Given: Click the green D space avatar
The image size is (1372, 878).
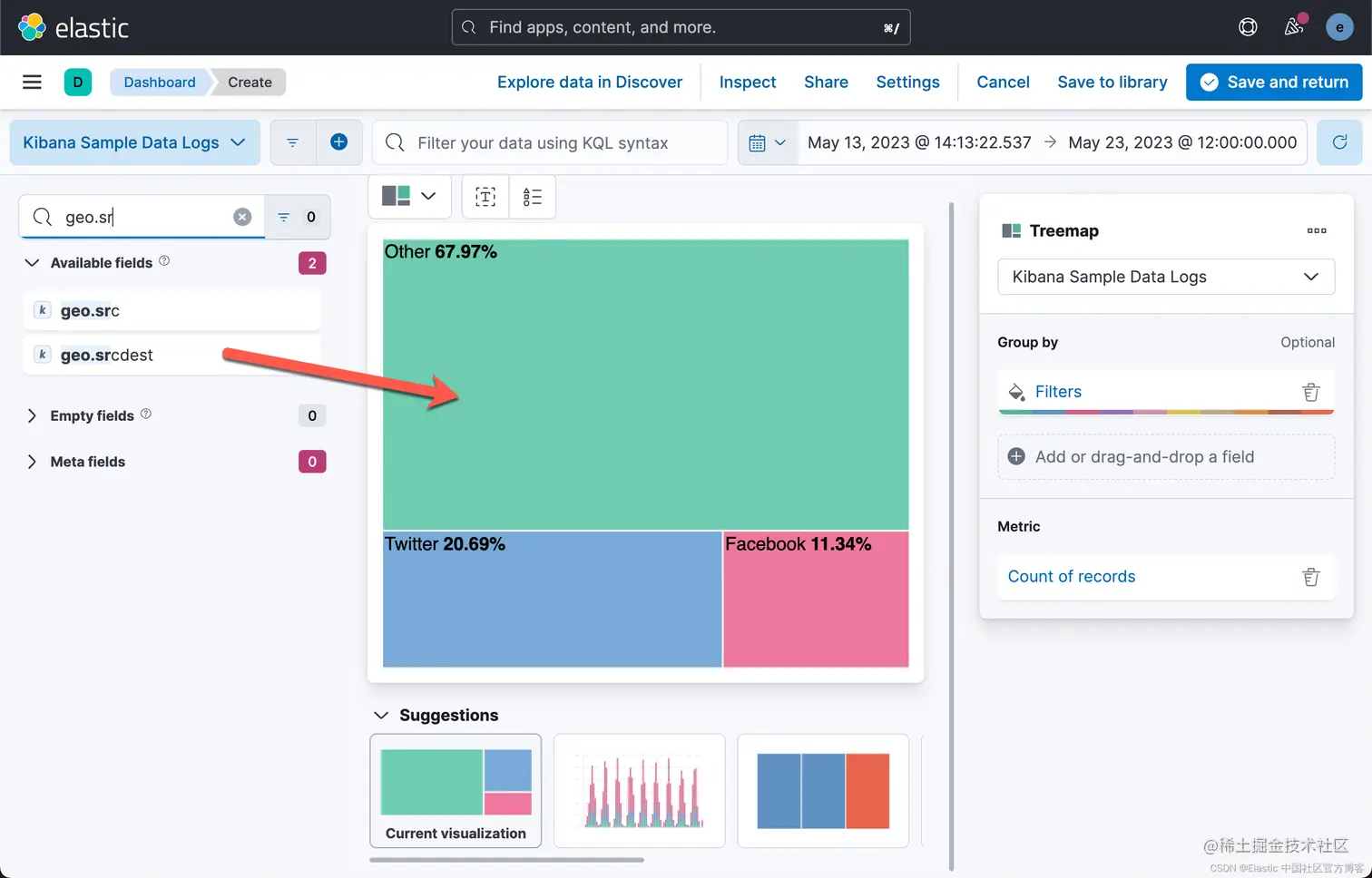Looking at the screenshot, I should click(77, 83).
